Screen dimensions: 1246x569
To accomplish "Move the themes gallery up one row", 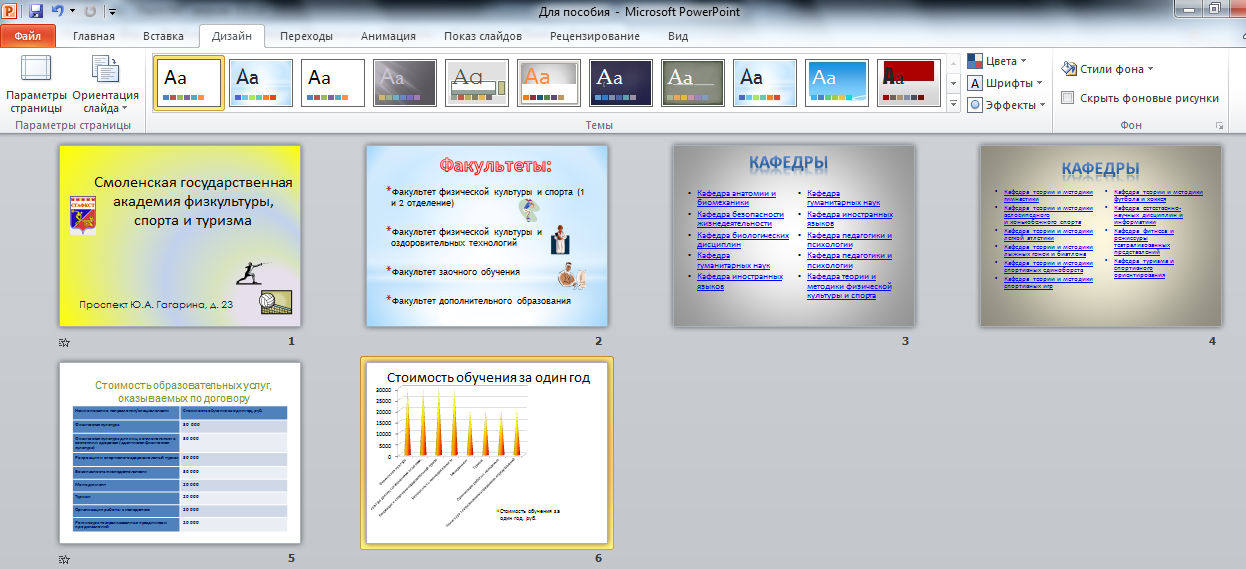I will tap(953, 63).
